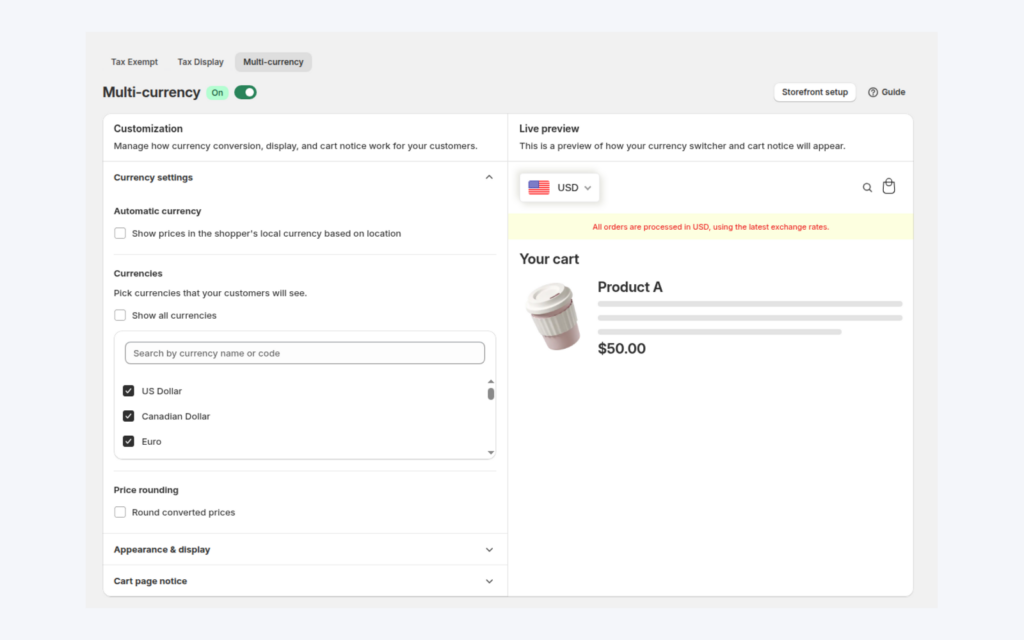Click the Storefront setup button
Viewport: 1024px width, 640px height.
tap(814, 92)
